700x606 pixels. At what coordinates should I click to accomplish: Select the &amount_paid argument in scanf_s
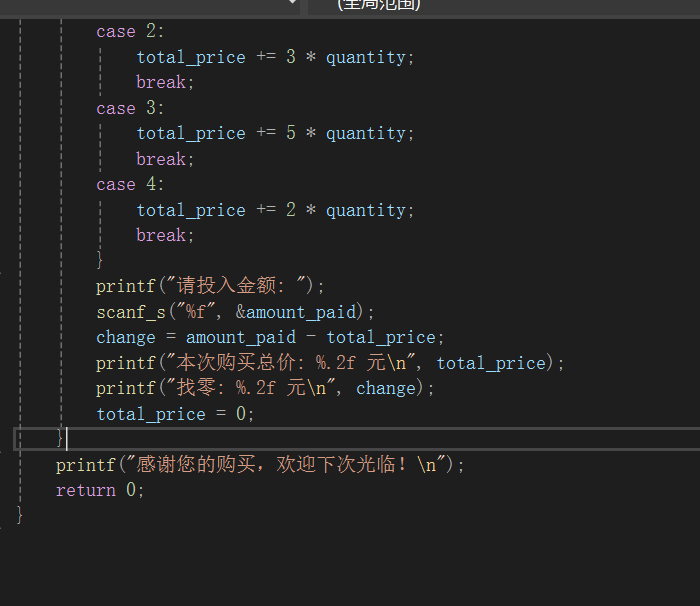tap(296, 312)
